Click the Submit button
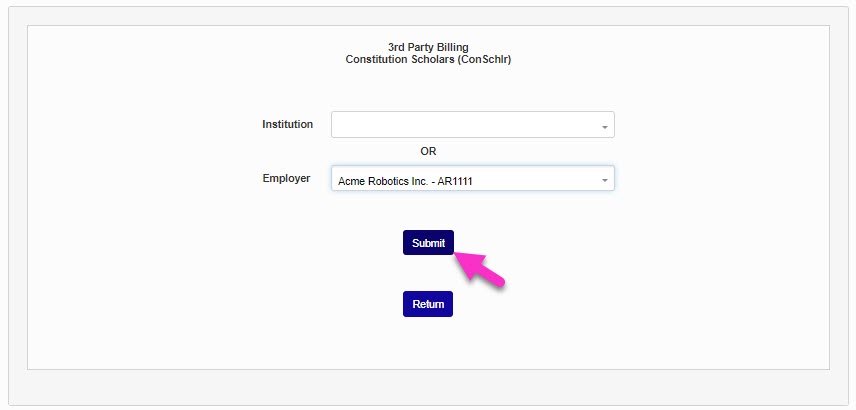The image size is (856, 410). [x=428, y=243]
